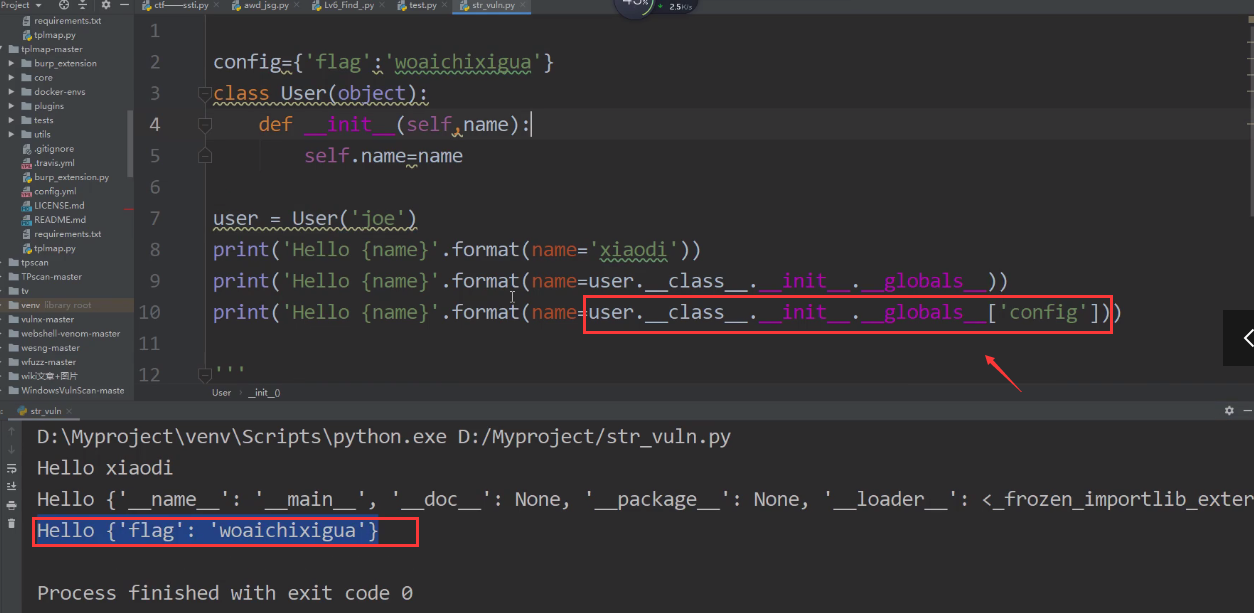Switch to the test.py tab
This screenshot has height=613, width=1254.
pyautogui.click(x=420, y=5)
